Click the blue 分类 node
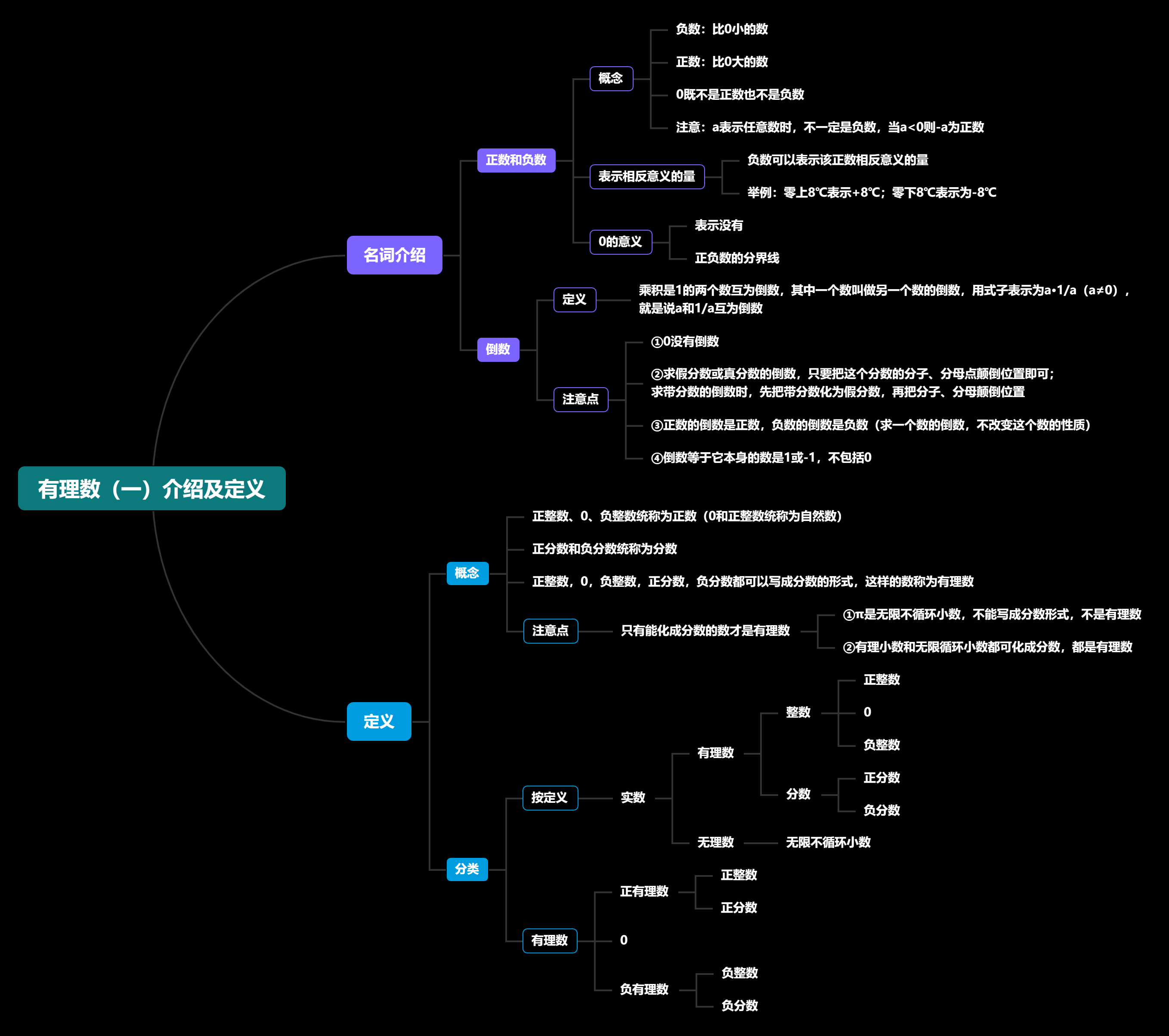The height and width of the screenshot is (1036, 1169). pyautogui.click(x=467, y=869)
